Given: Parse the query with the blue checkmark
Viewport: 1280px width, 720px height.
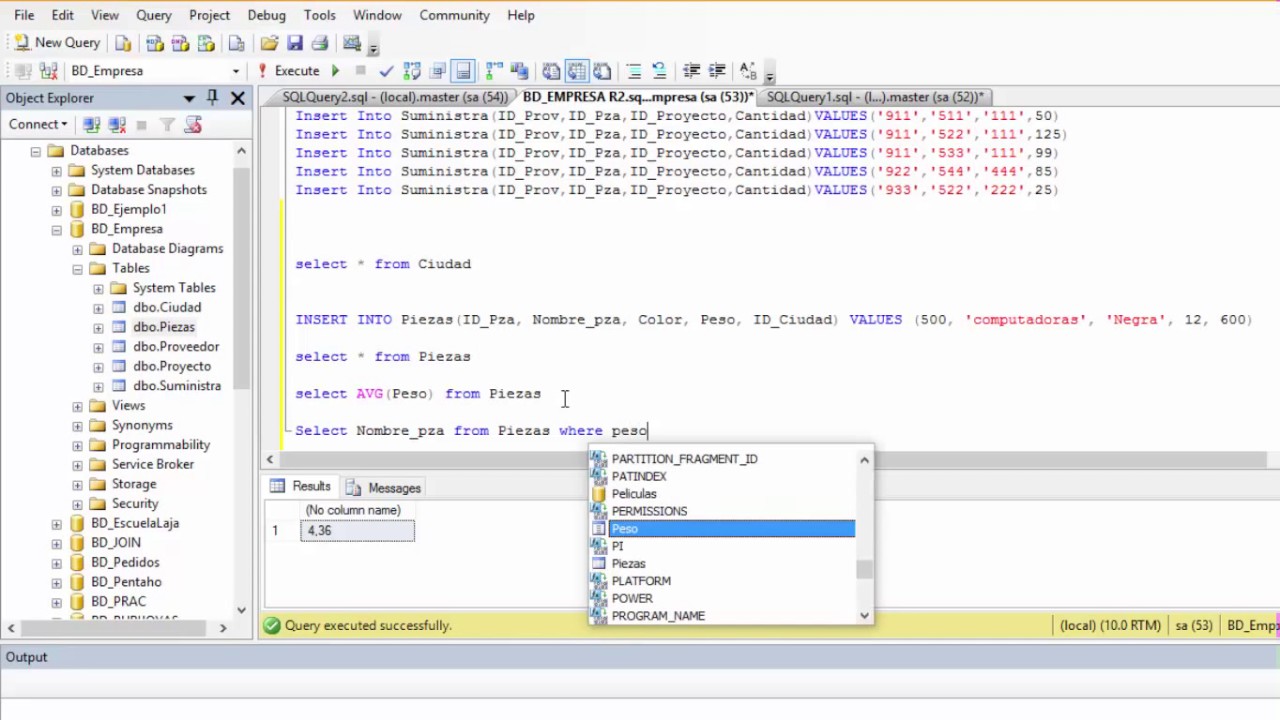Looking at the screenshot, I should coord(386,71).
